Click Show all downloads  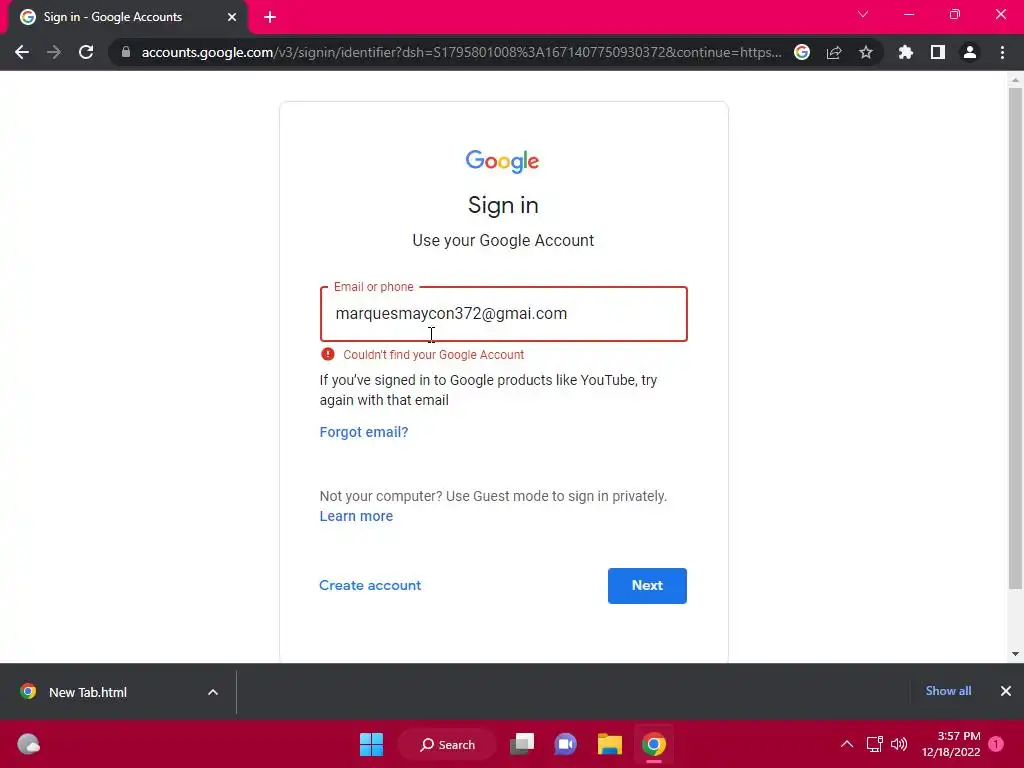coord(948,691)
